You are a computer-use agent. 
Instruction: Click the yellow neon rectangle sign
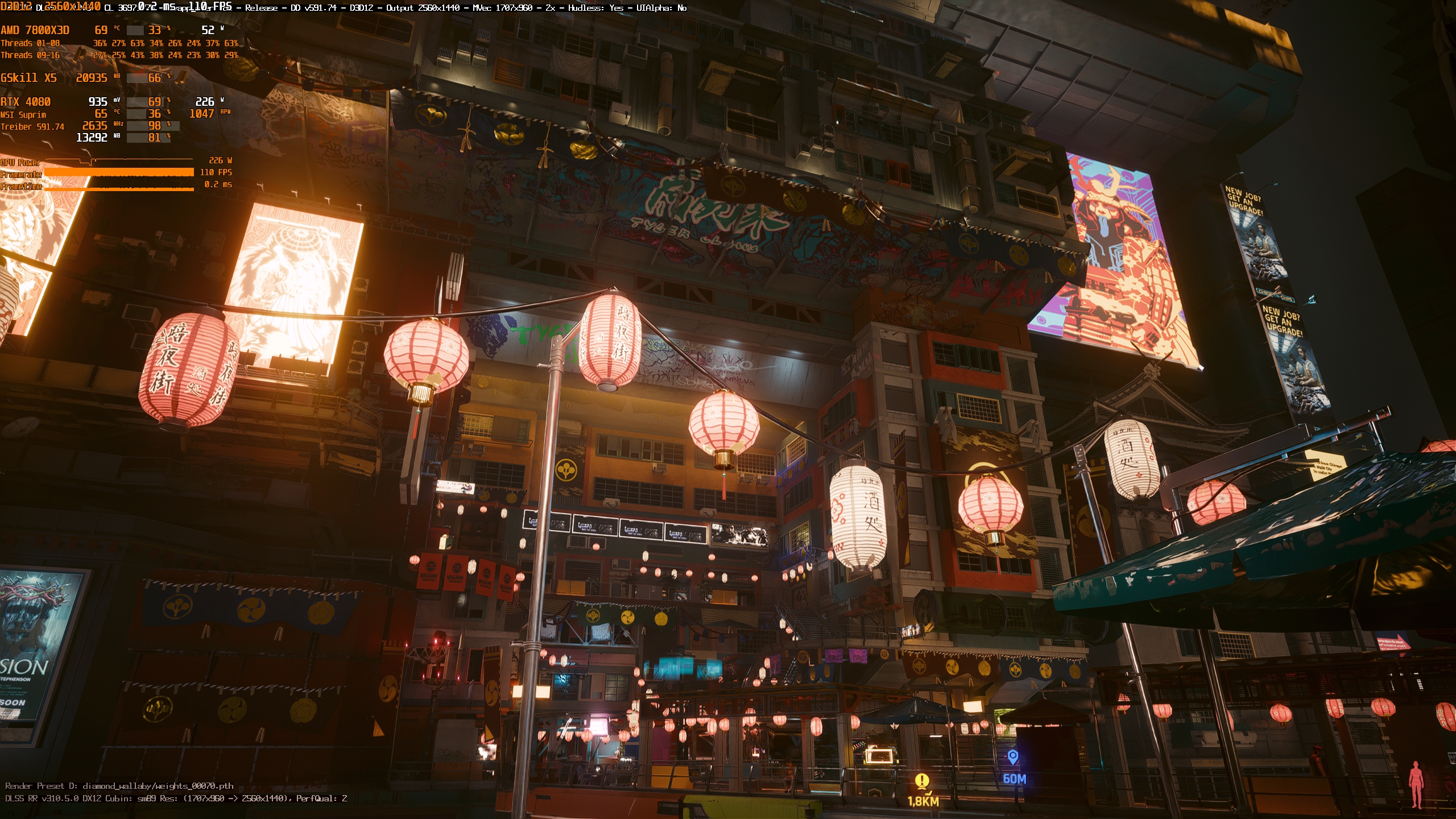[x=879, y=756]
